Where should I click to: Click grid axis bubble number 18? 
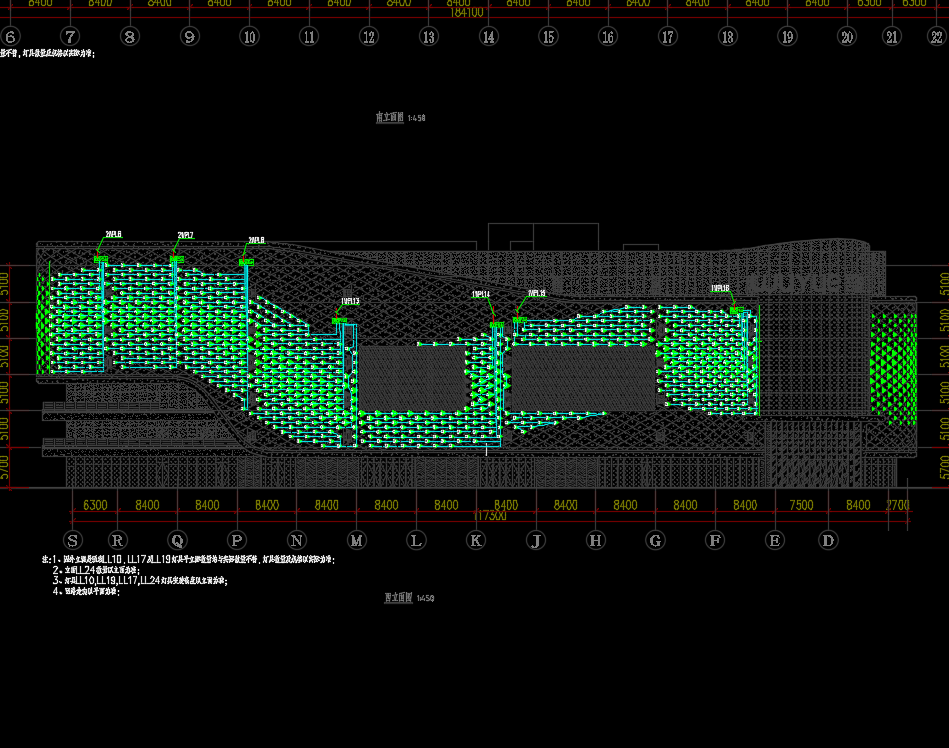tap(727, 37)
